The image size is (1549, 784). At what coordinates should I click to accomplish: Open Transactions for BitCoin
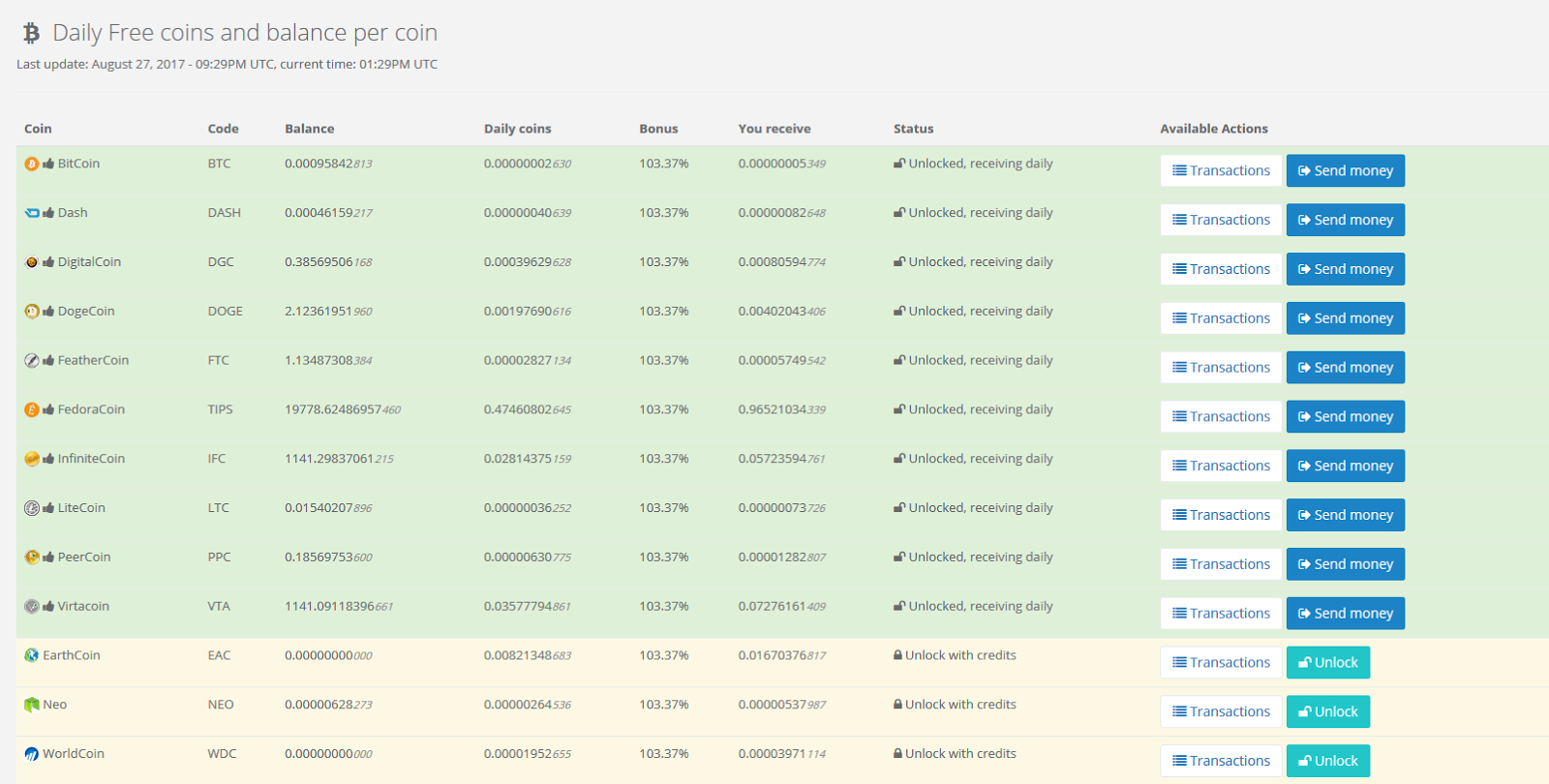coord(1221,170)
